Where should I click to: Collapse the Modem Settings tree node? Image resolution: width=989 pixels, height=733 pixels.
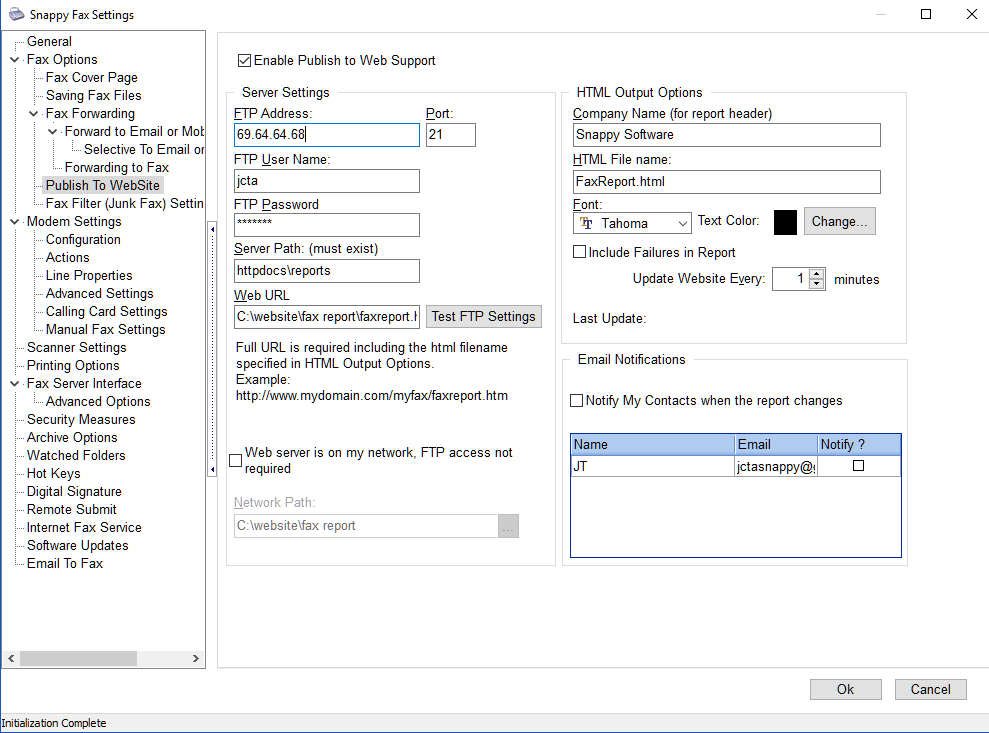coord(15,222)
